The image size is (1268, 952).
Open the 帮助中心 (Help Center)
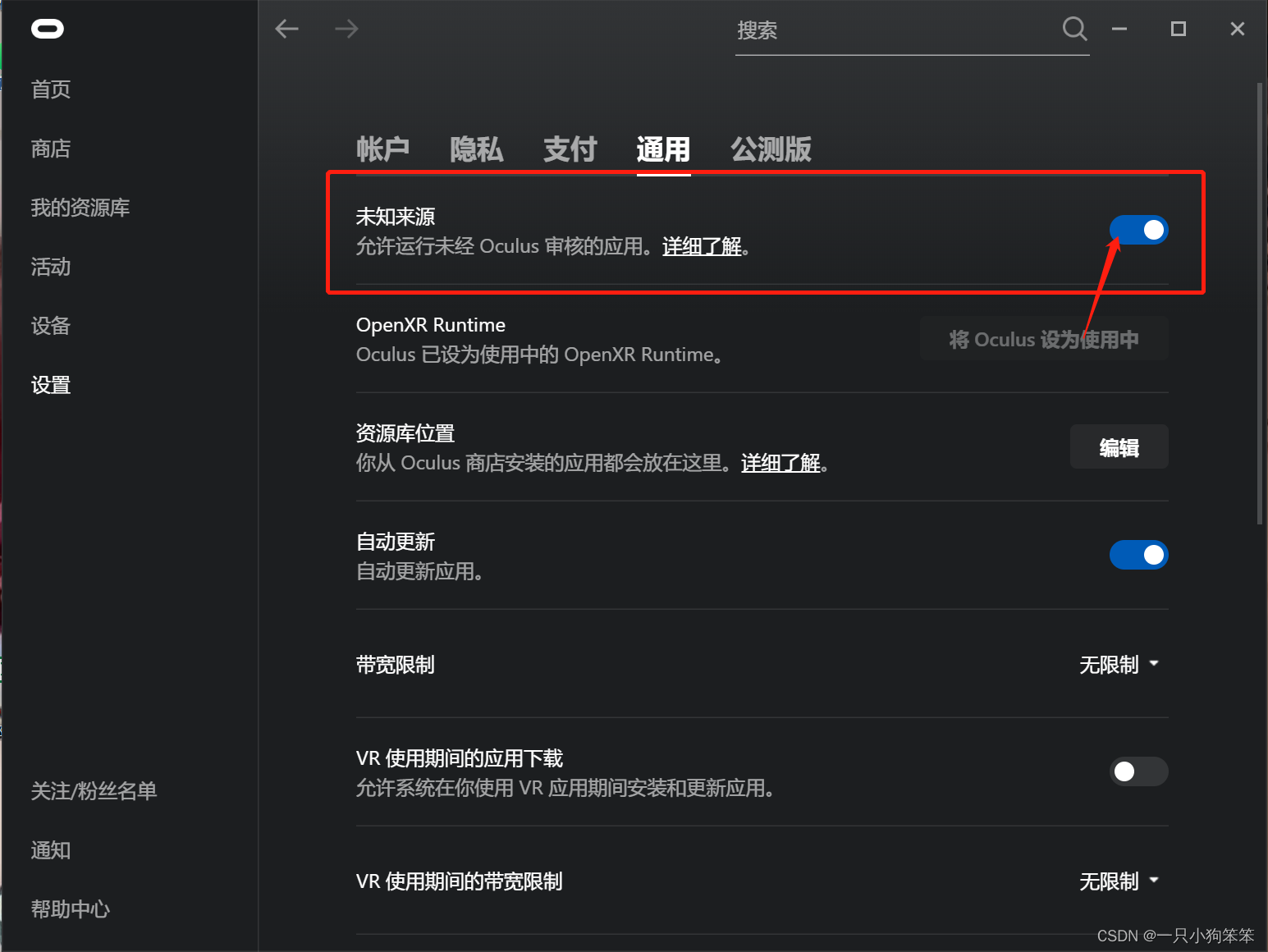70,909
